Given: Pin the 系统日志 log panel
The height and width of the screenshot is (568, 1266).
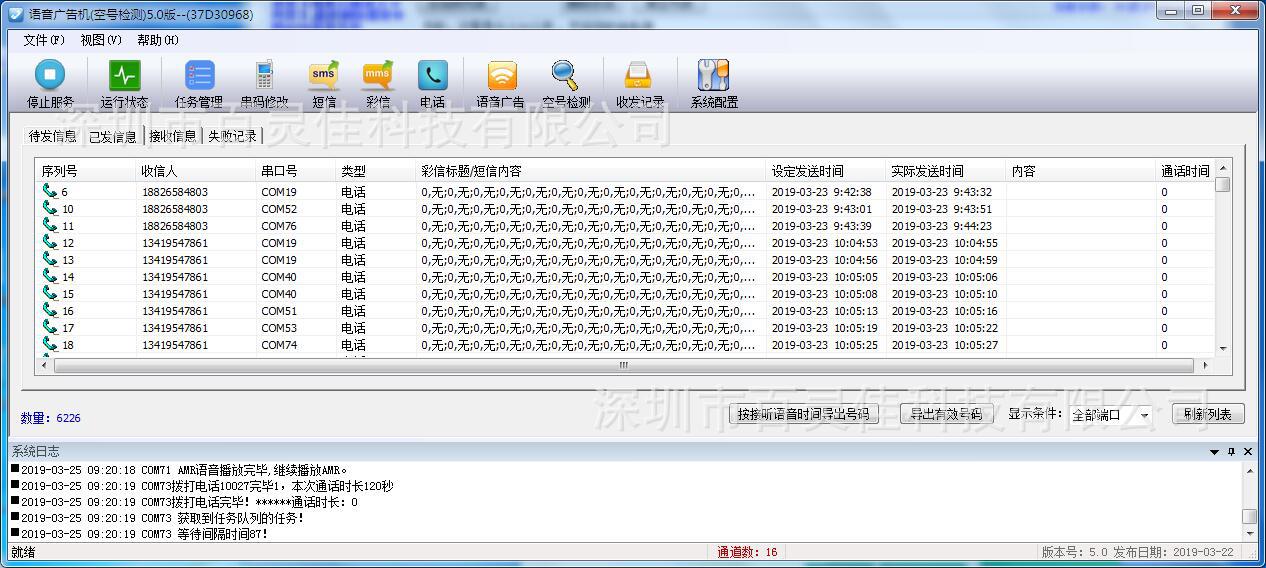Looking at the screenshot, I should point(1231,452).
